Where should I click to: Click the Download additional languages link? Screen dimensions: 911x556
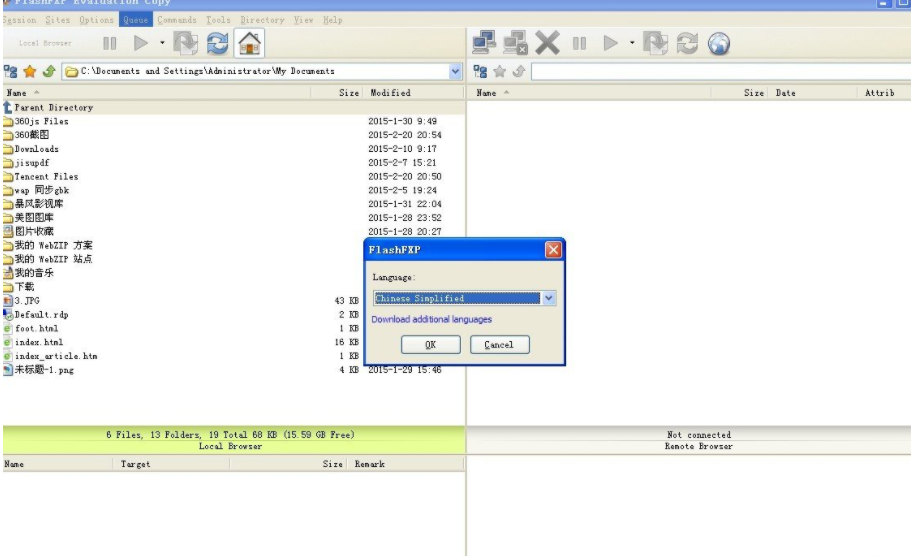432,320
